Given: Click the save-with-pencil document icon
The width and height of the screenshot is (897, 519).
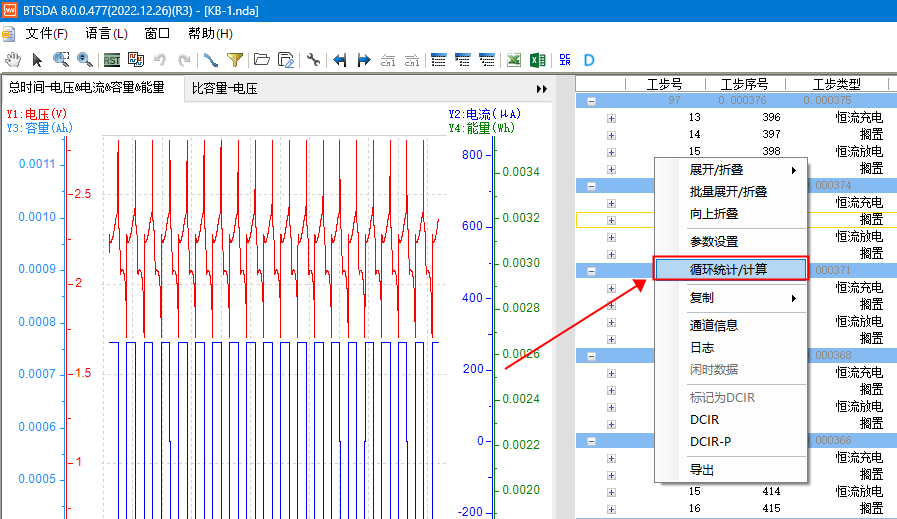Looking at the screenshot, I should pos(285,60).
